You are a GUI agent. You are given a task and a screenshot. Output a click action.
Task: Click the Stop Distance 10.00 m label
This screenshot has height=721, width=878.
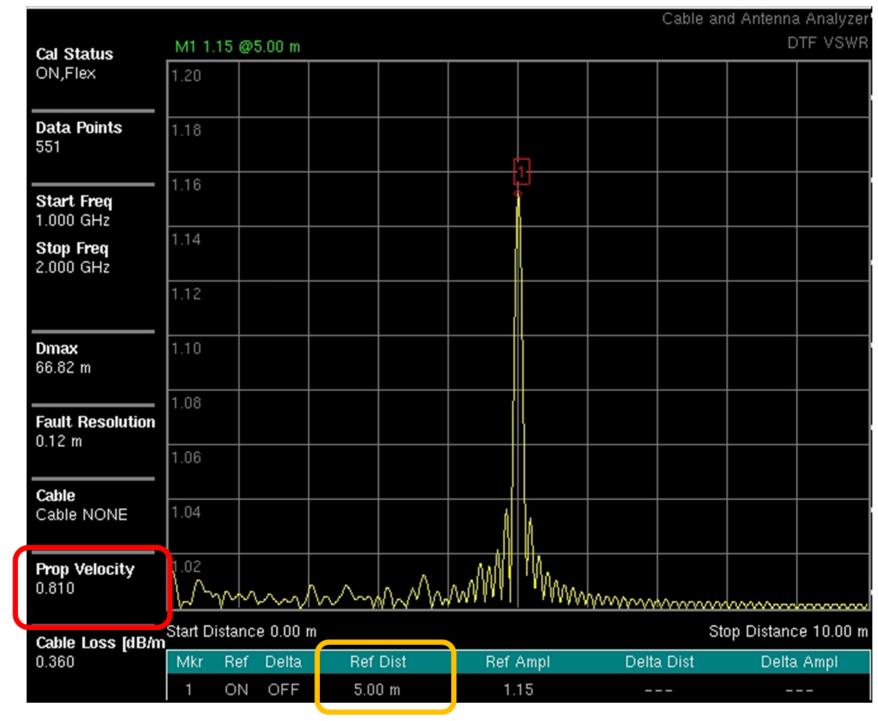point(788,631)
